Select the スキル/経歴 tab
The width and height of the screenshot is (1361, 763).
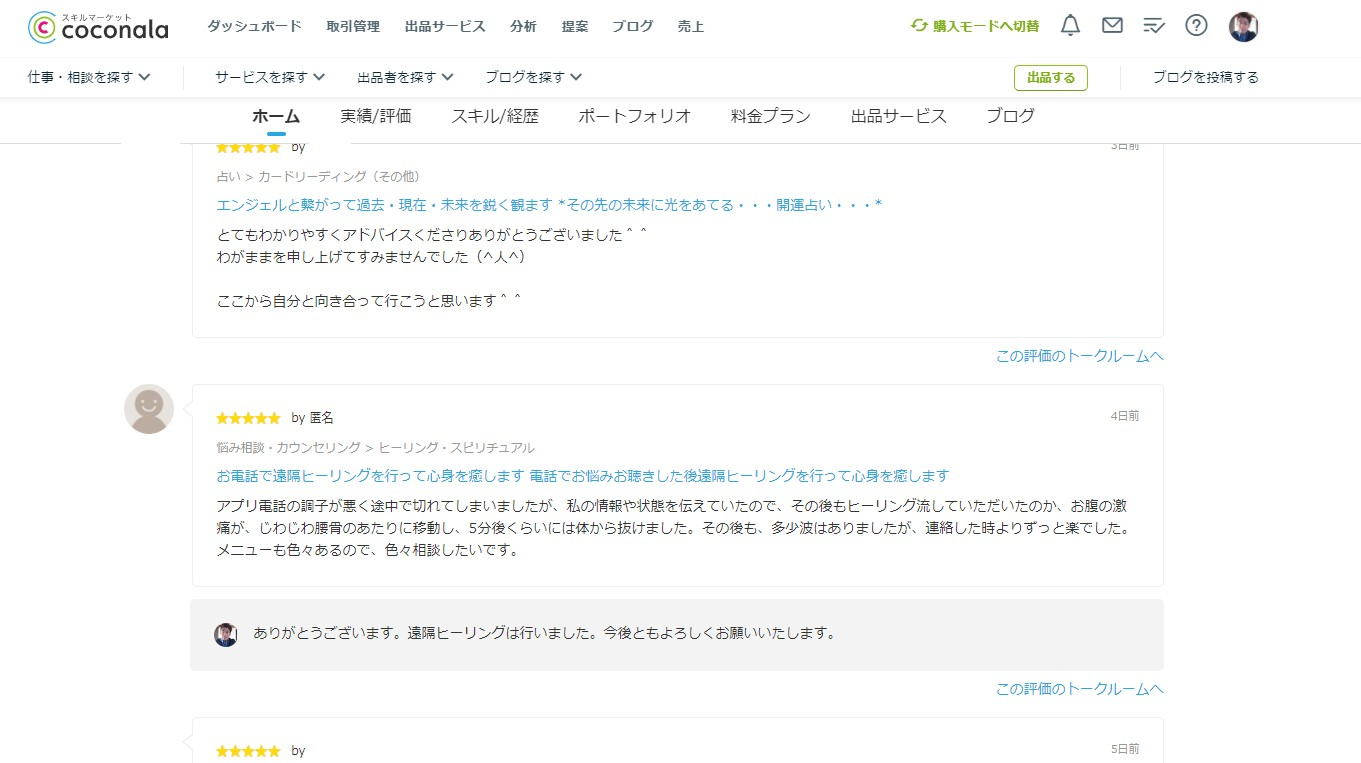(495, 116)
